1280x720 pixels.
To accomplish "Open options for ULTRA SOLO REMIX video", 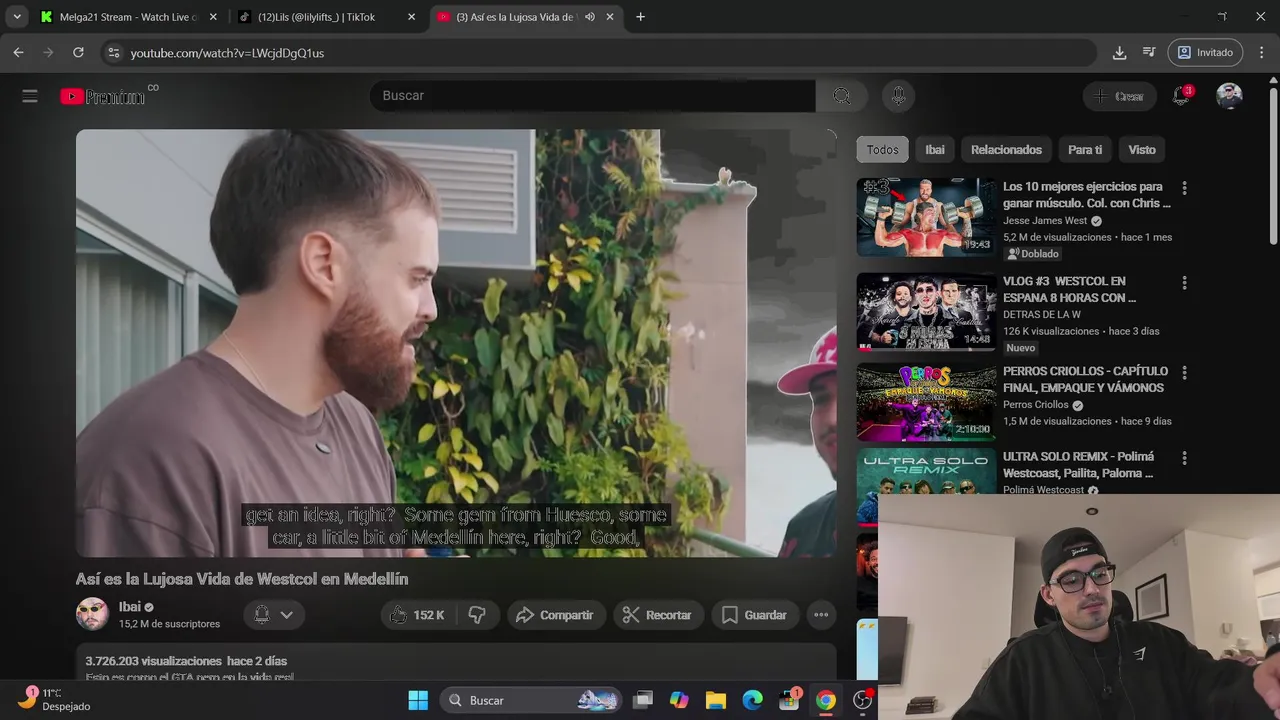I will click(1184, 458).
